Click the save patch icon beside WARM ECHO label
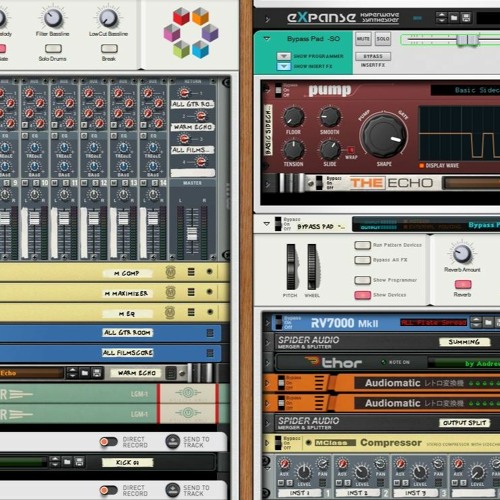500x500 pixels. pos(97,373)
